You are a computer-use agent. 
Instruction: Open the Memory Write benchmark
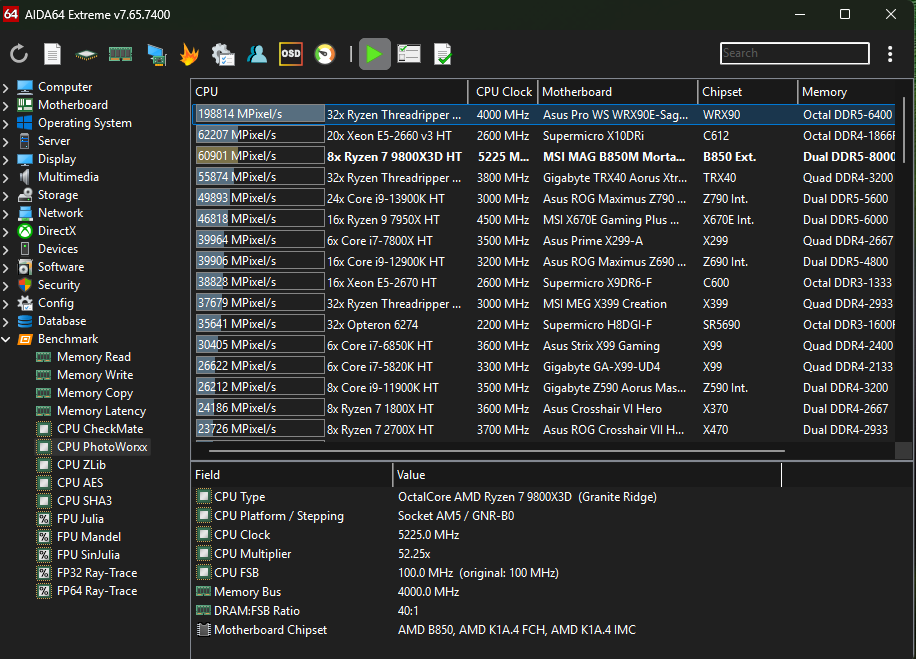click(x=95, y=375)
